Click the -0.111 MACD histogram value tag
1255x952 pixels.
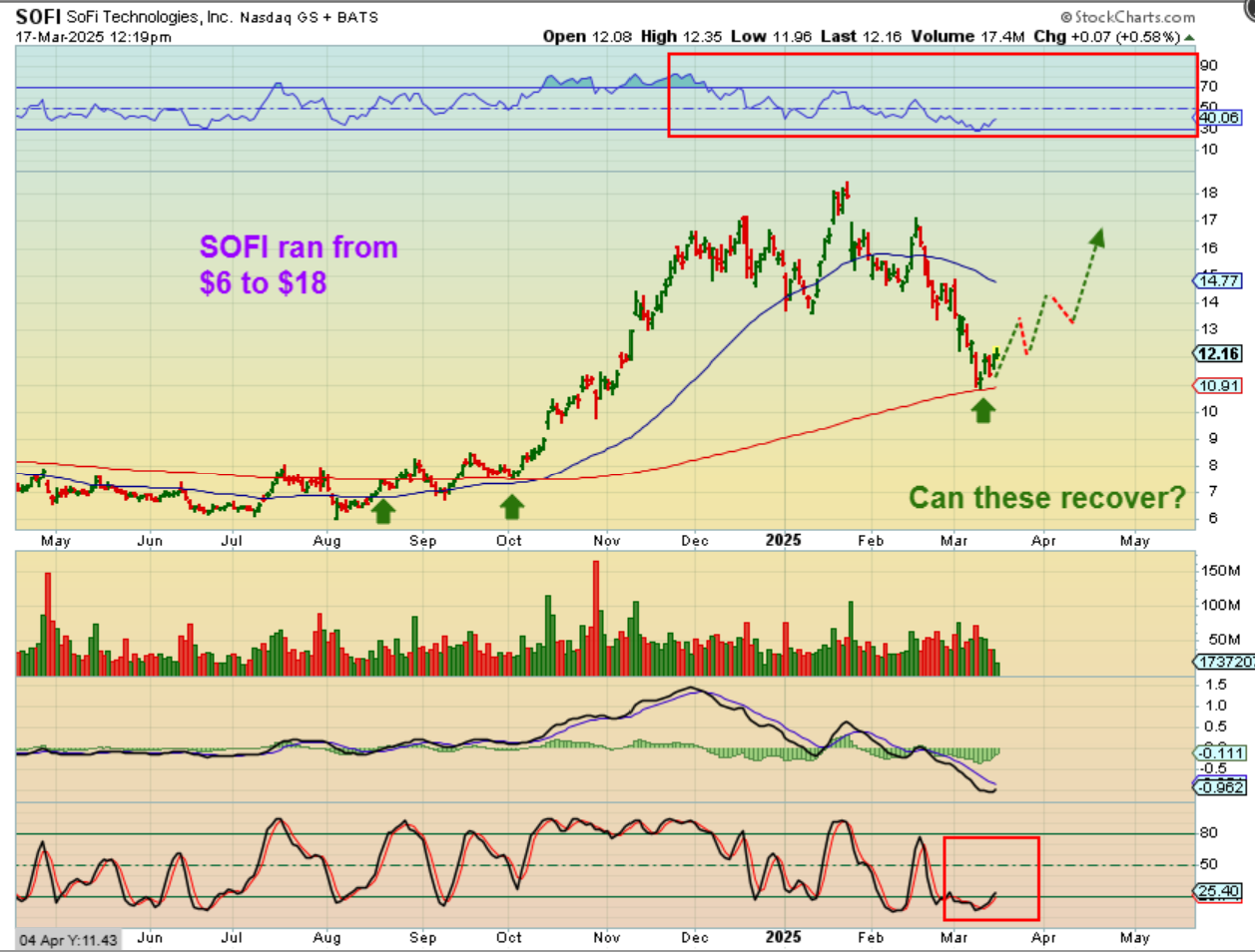click(x=1220, y=753)
